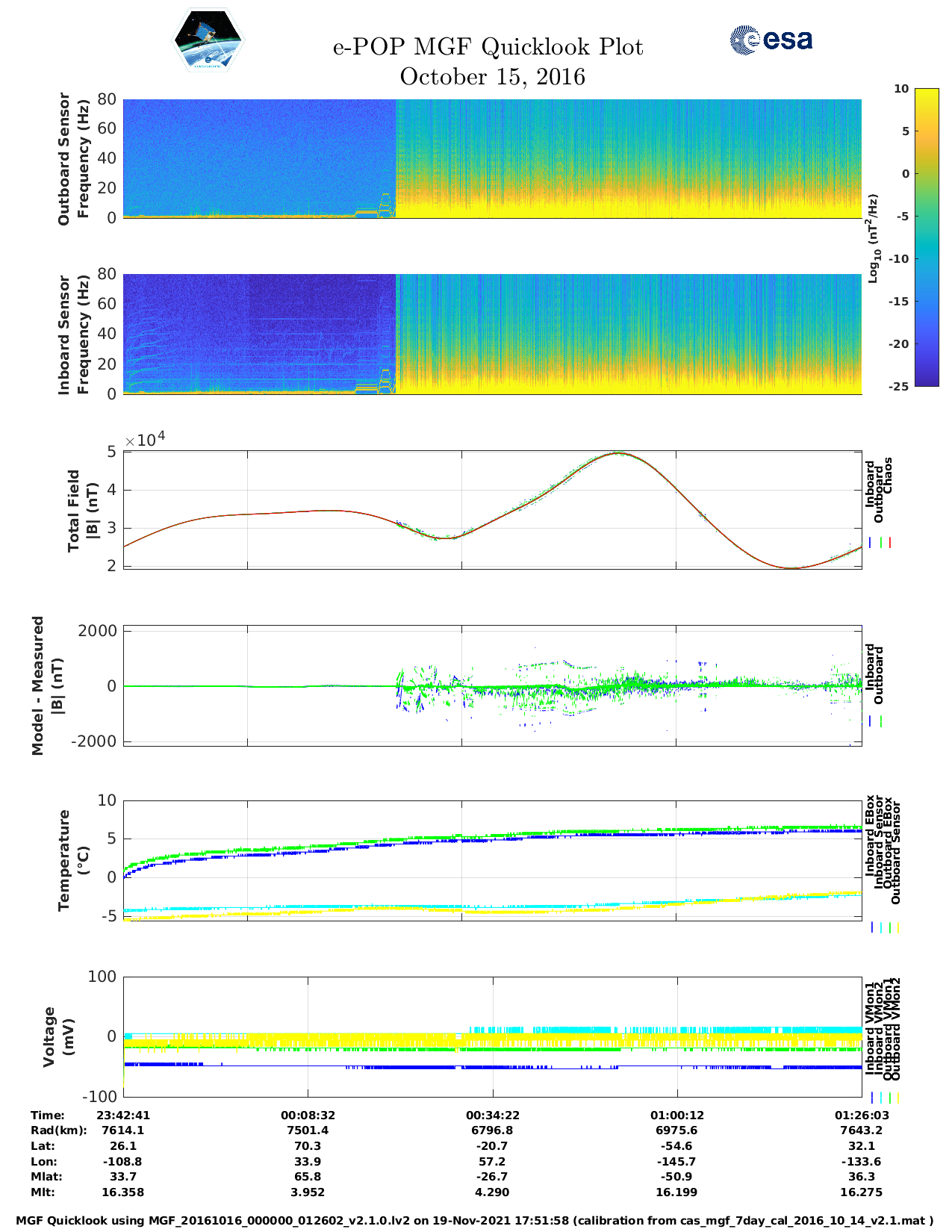952x1232 pixels.
Task: Click the MGF Quicklook footer file text
Action: [475, 1221]
